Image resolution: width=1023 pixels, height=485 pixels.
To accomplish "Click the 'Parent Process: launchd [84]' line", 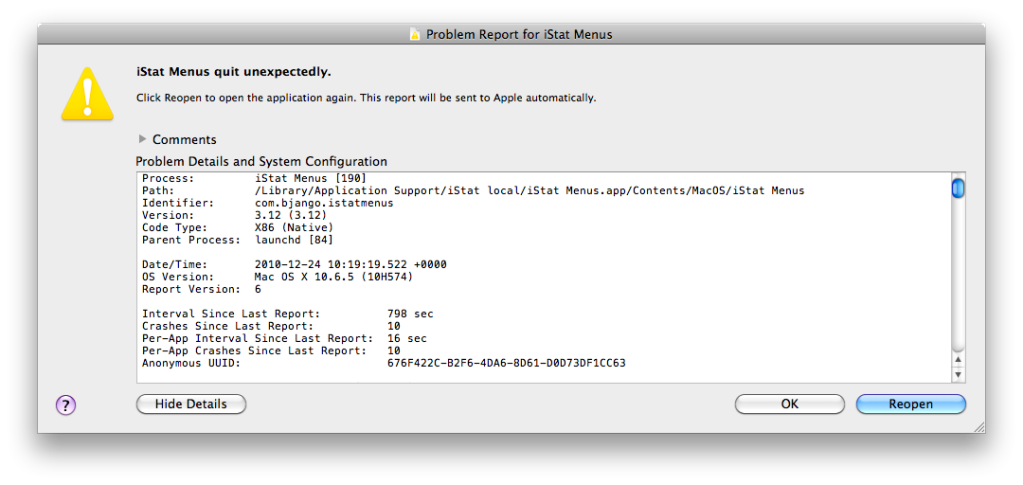I will (x=237, y=240).
